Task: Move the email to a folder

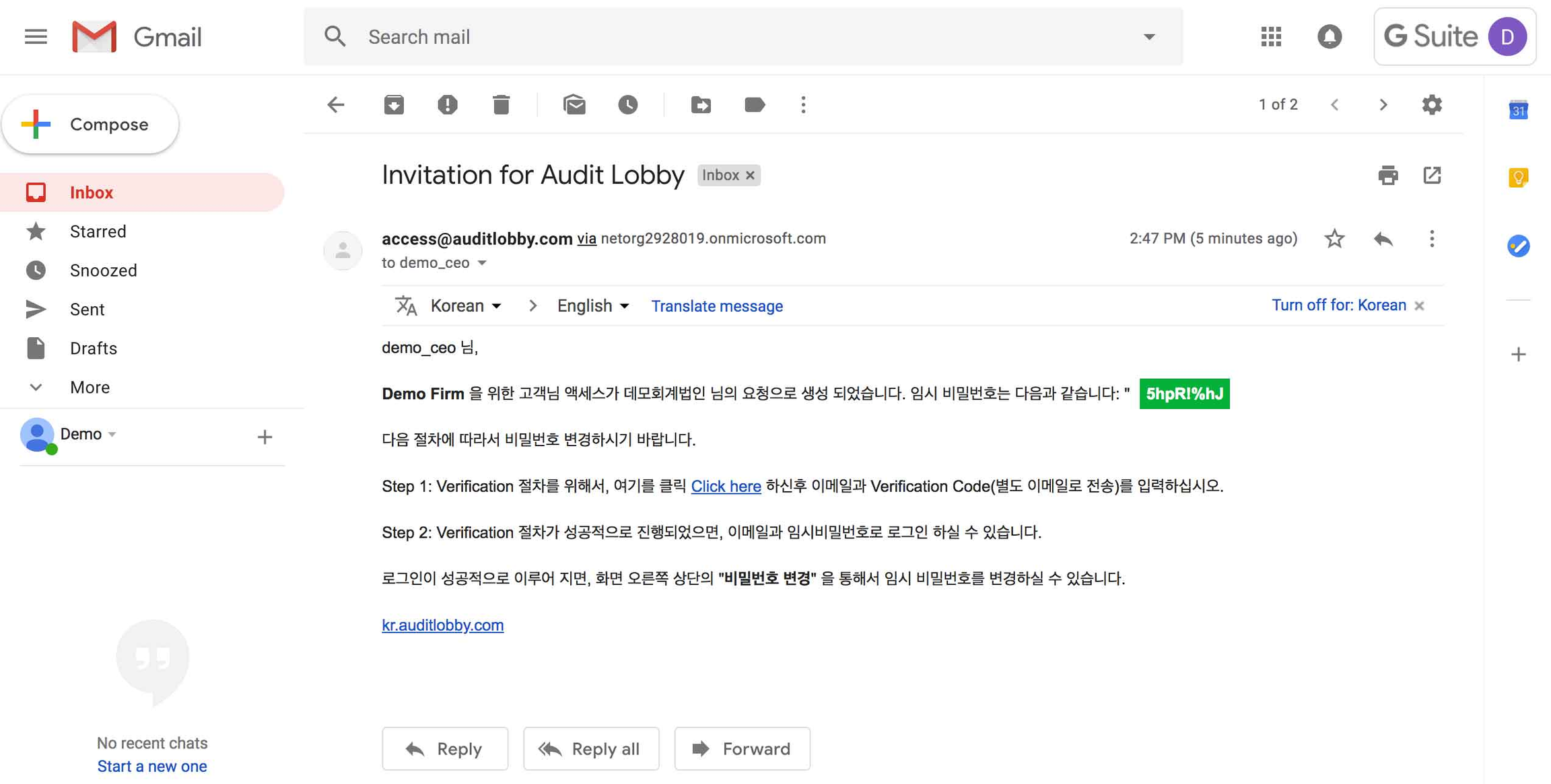Action: pyautogui.click(x=700, y=104)
